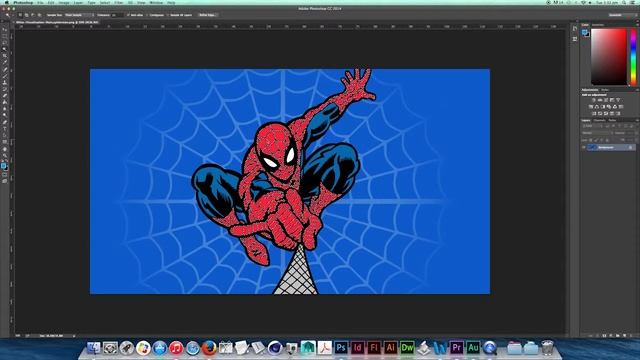
Task: Switch to the Swatches tab
Action: point(598,24)
